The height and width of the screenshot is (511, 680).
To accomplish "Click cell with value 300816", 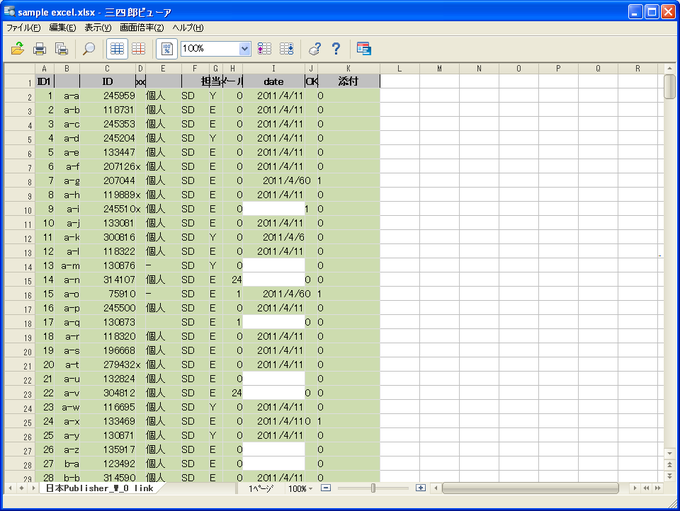I will click(108, 237).
